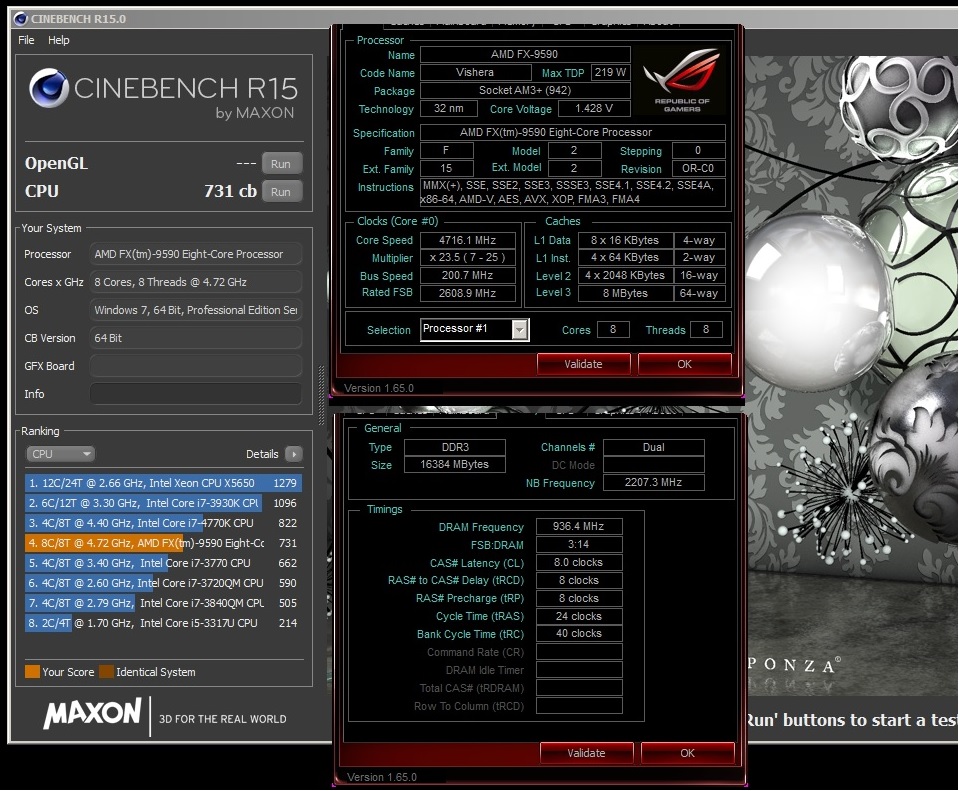Click Validate in CPU-Z processor window
The image size is (959, 791).
point(583,364)
